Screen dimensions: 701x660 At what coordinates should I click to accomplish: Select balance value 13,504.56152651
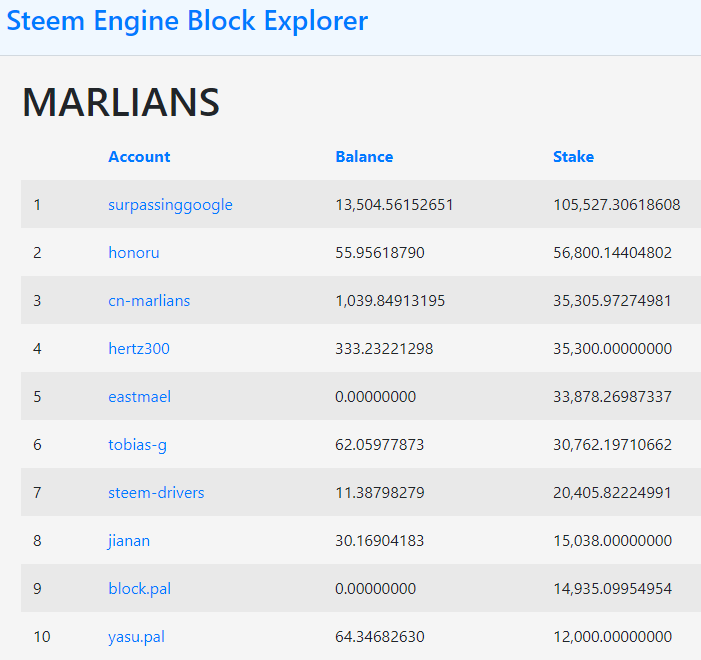click(x=394, y=205)
